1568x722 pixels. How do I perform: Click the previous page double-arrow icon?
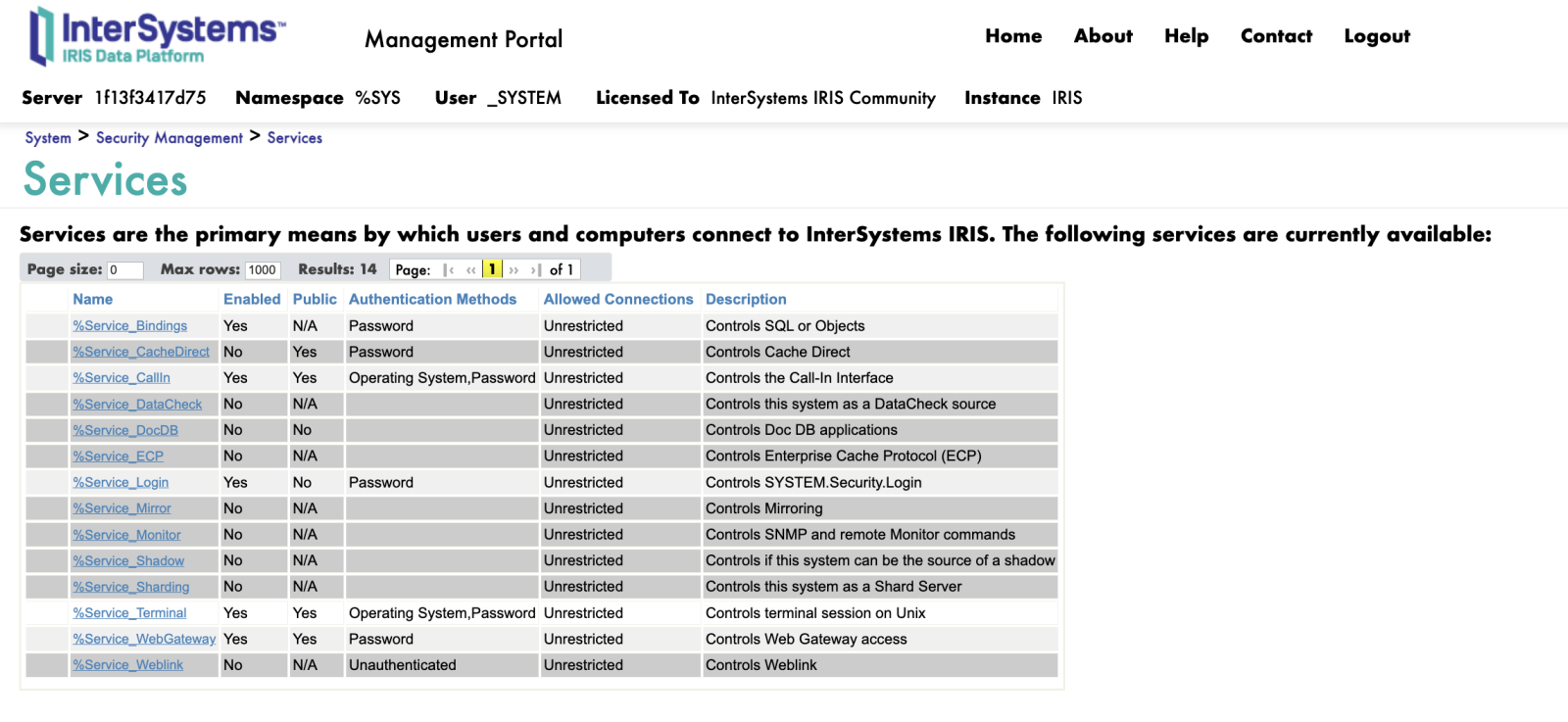click(x=471, y=269)
